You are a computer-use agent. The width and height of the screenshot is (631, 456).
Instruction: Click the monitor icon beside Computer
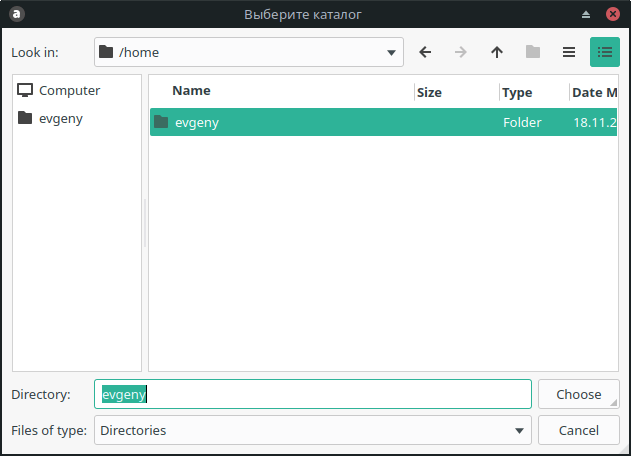click(x=25, y=90)
